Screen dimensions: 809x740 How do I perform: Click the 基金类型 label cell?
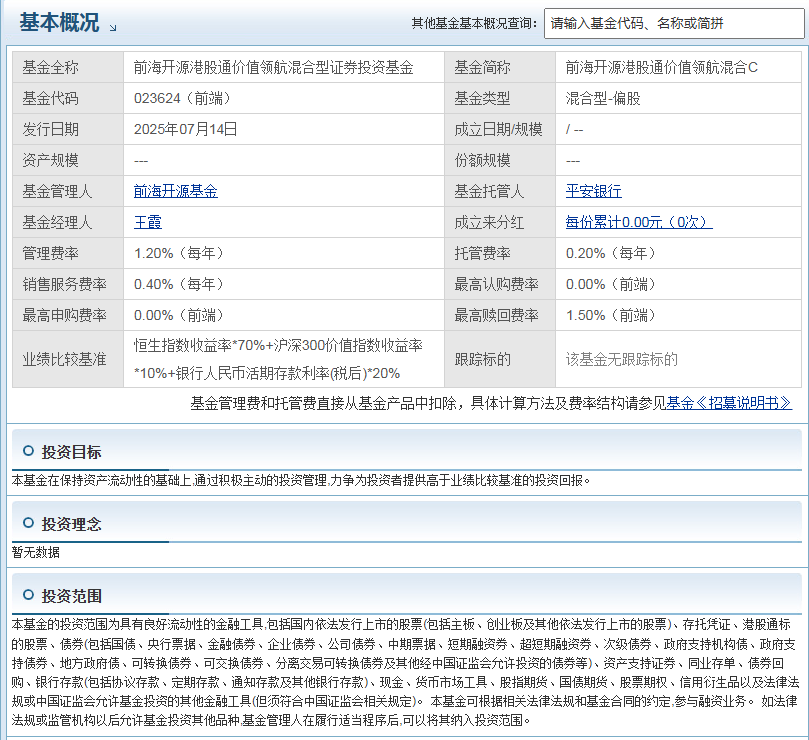pos(500,98)
